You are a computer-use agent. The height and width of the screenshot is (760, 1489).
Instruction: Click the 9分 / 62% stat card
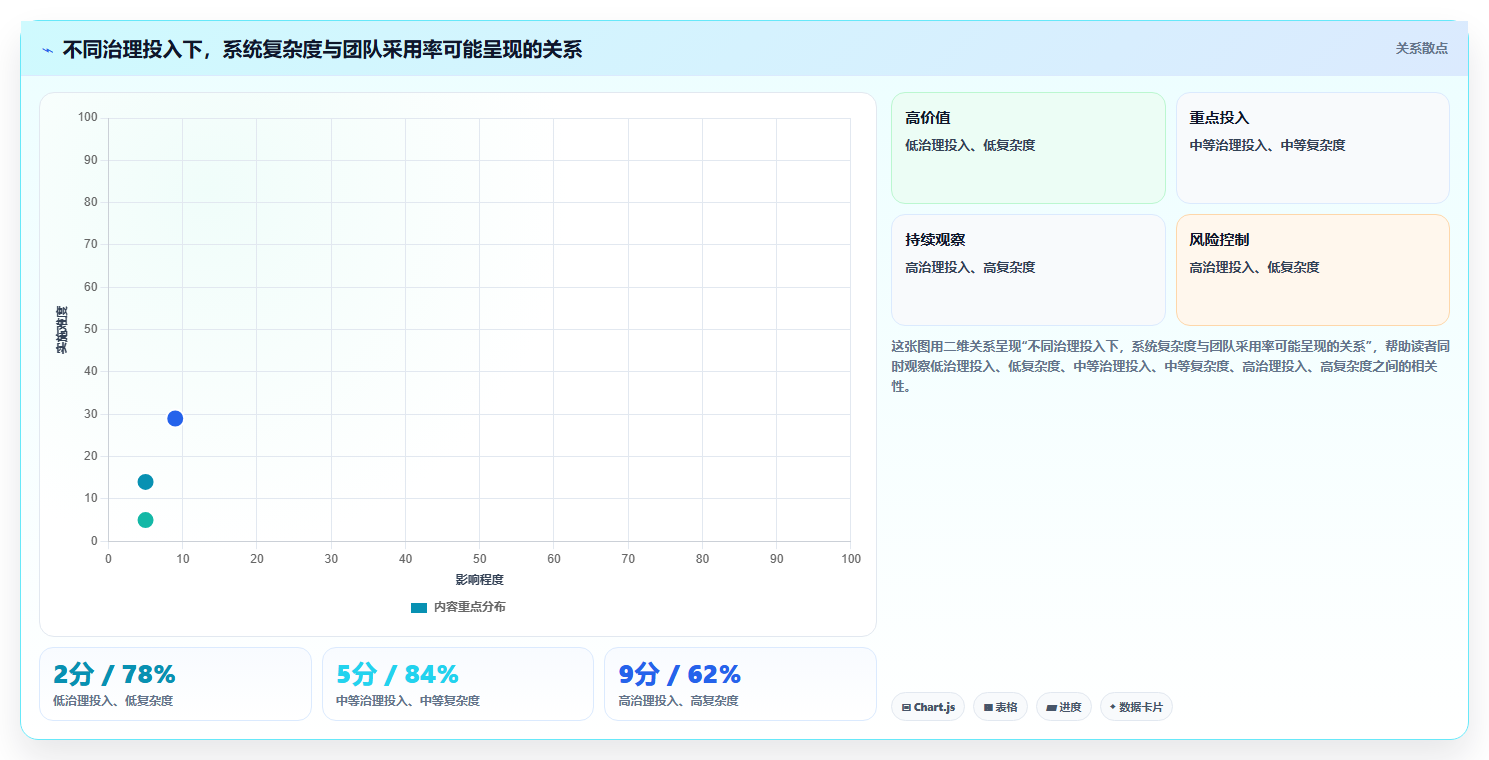[x=740, y=684]
